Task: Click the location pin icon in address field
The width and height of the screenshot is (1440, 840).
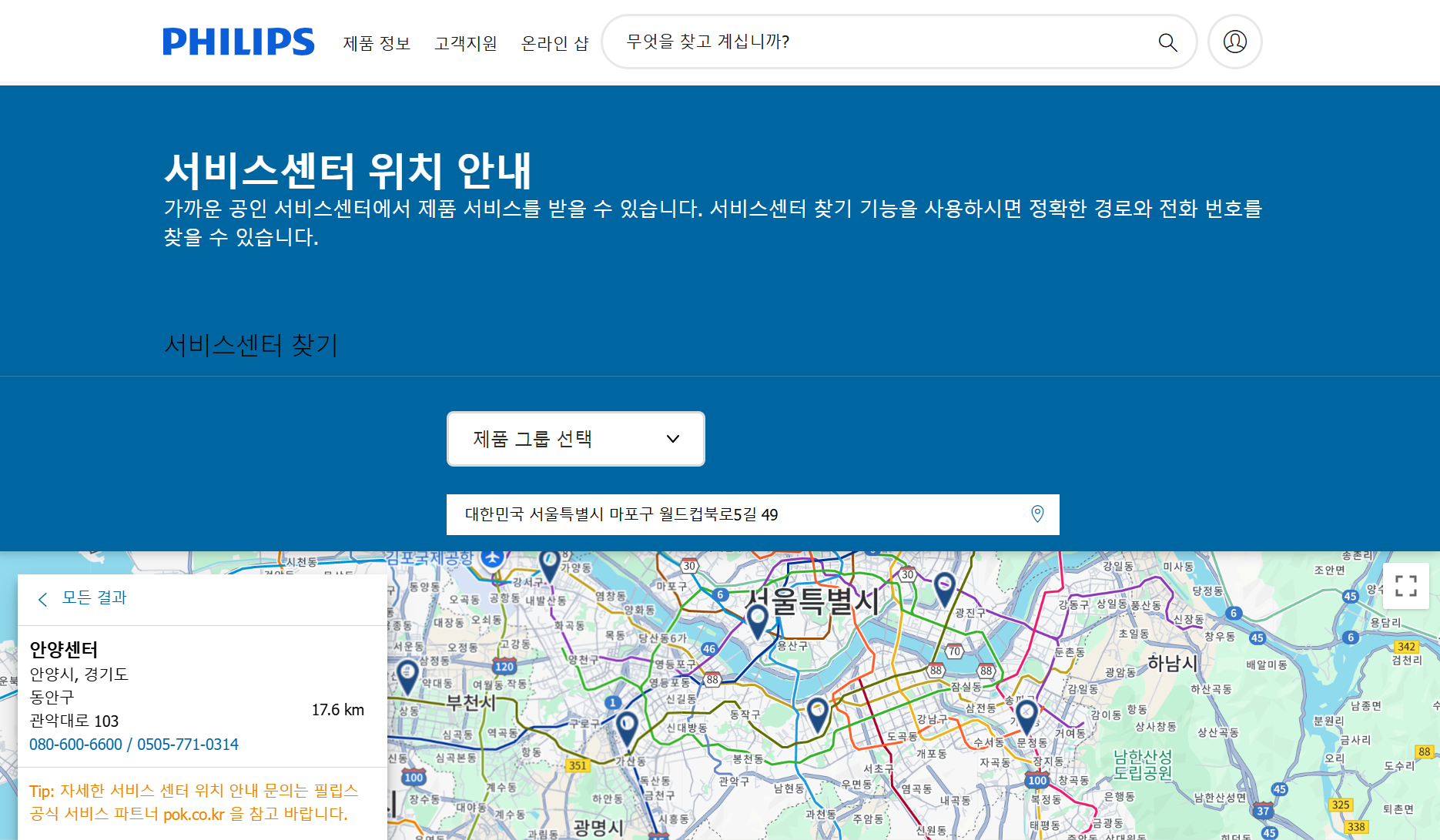Action: pyautogui.click(x=1037, y=514)
